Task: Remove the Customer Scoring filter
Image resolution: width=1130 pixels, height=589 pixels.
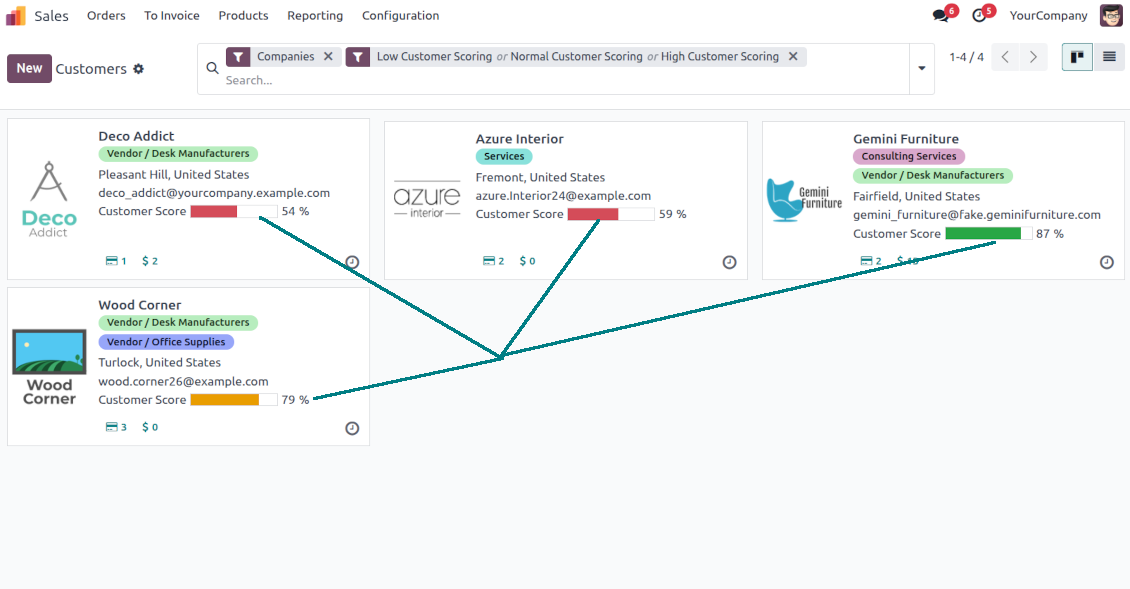Action: coord(793,57)
